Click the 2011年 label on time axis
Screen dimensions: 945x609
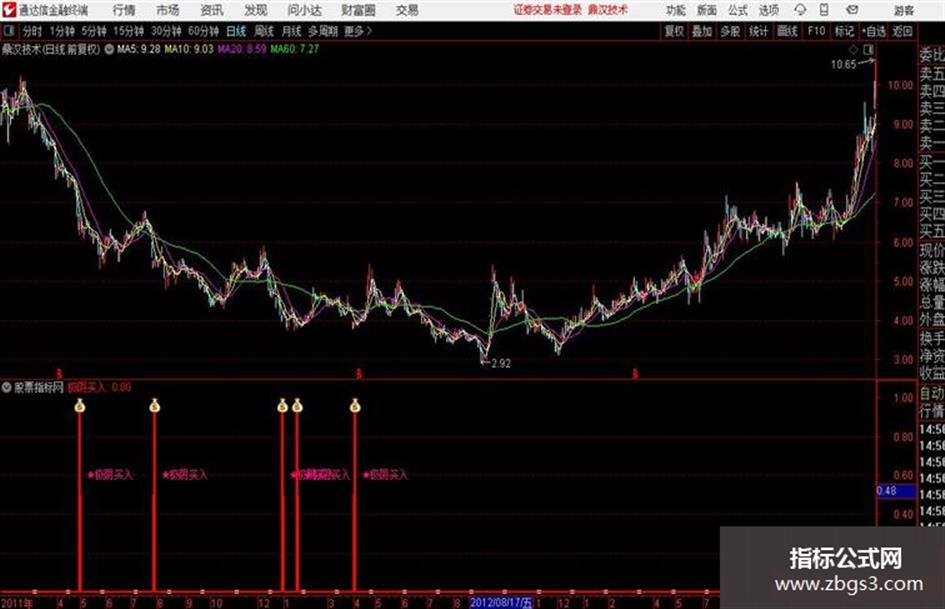coord(17,603)
